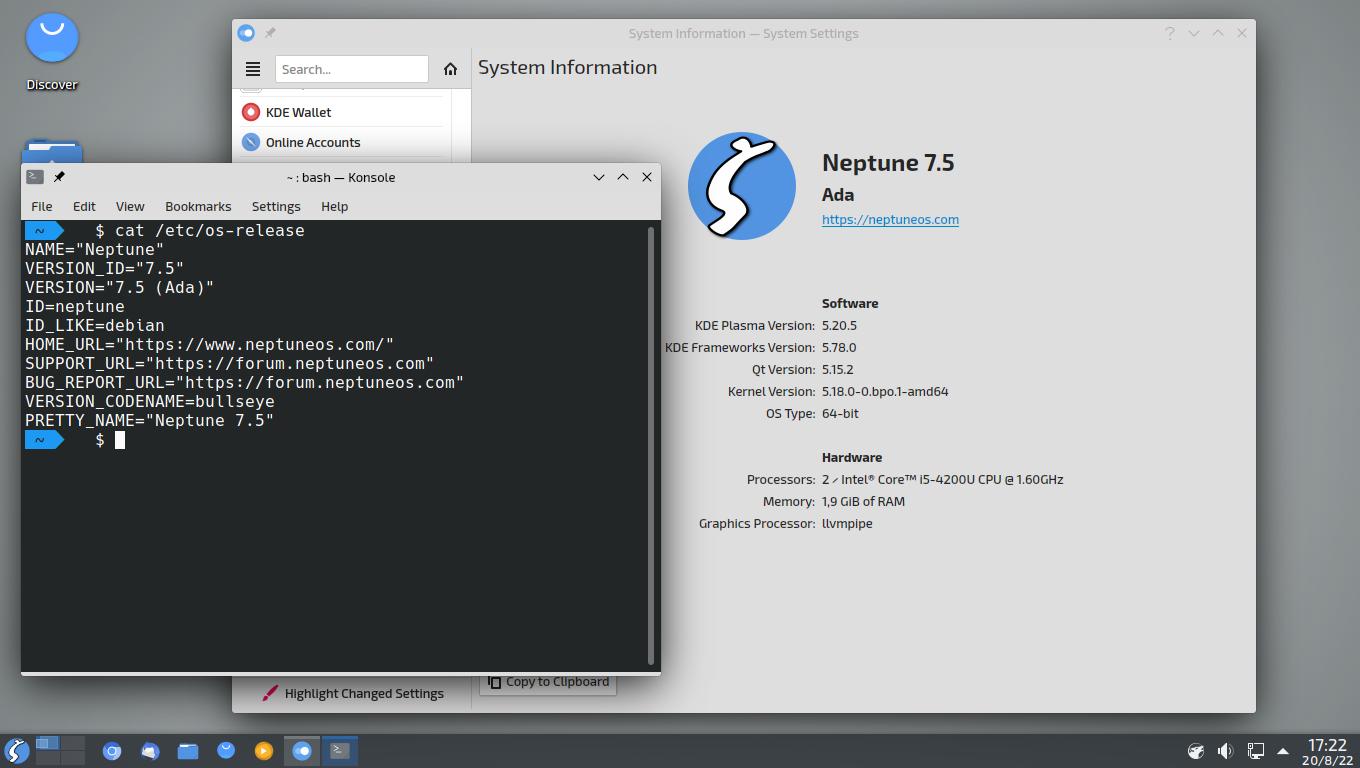Open Konsole Bookmarks menu
Viewport: 1360px width, 768px height.
[198, 206]
